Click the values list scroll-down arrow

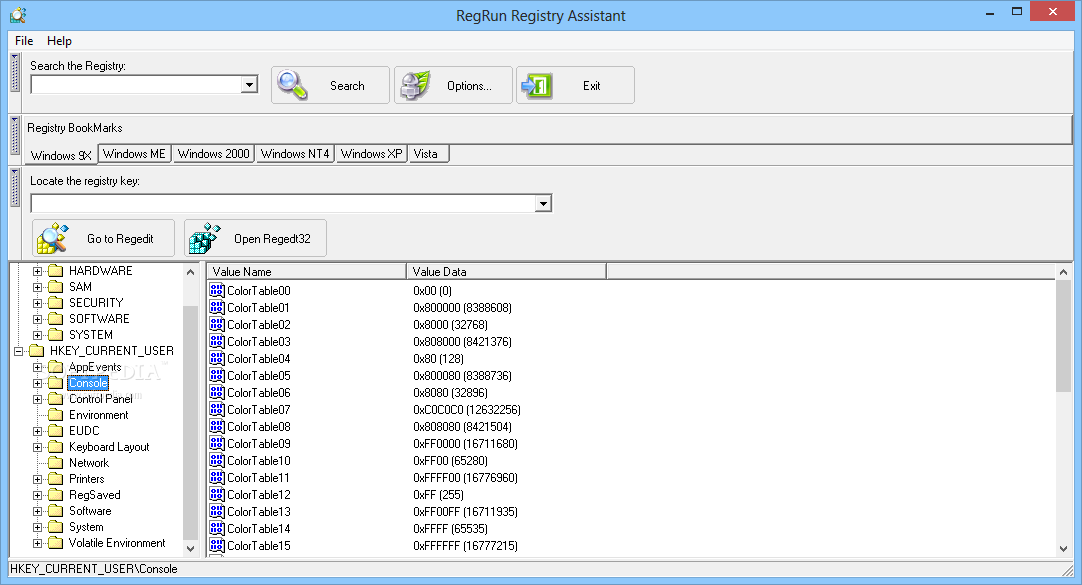tap(1063, 548)
